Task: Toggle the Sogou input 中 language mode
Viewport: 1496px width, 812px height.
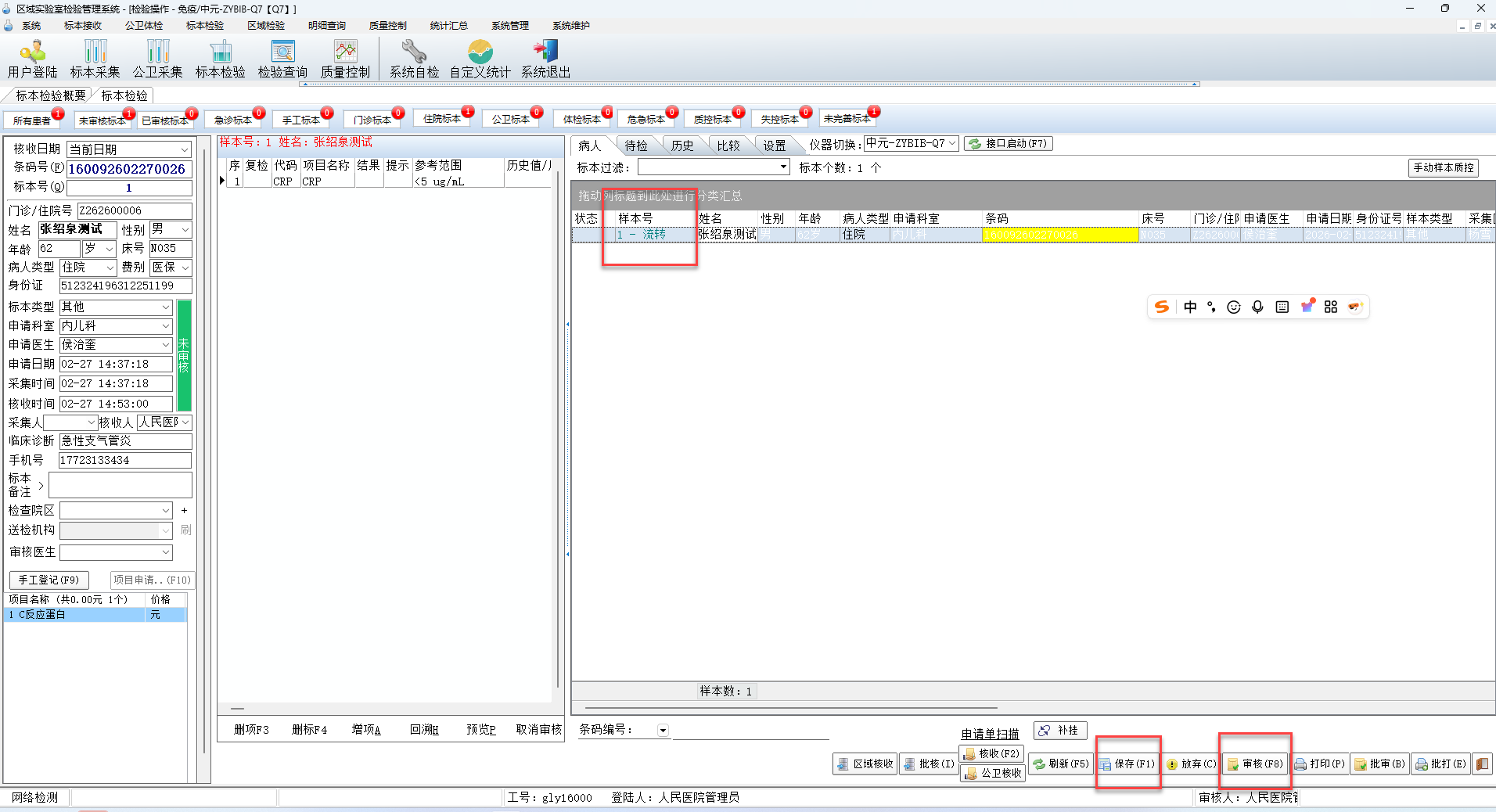Action: (1190, 307)
